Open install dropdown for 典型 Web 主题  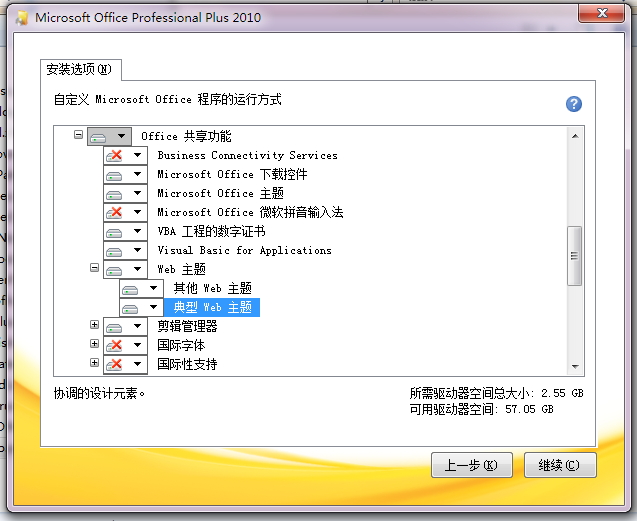click(x=141, y=307)
